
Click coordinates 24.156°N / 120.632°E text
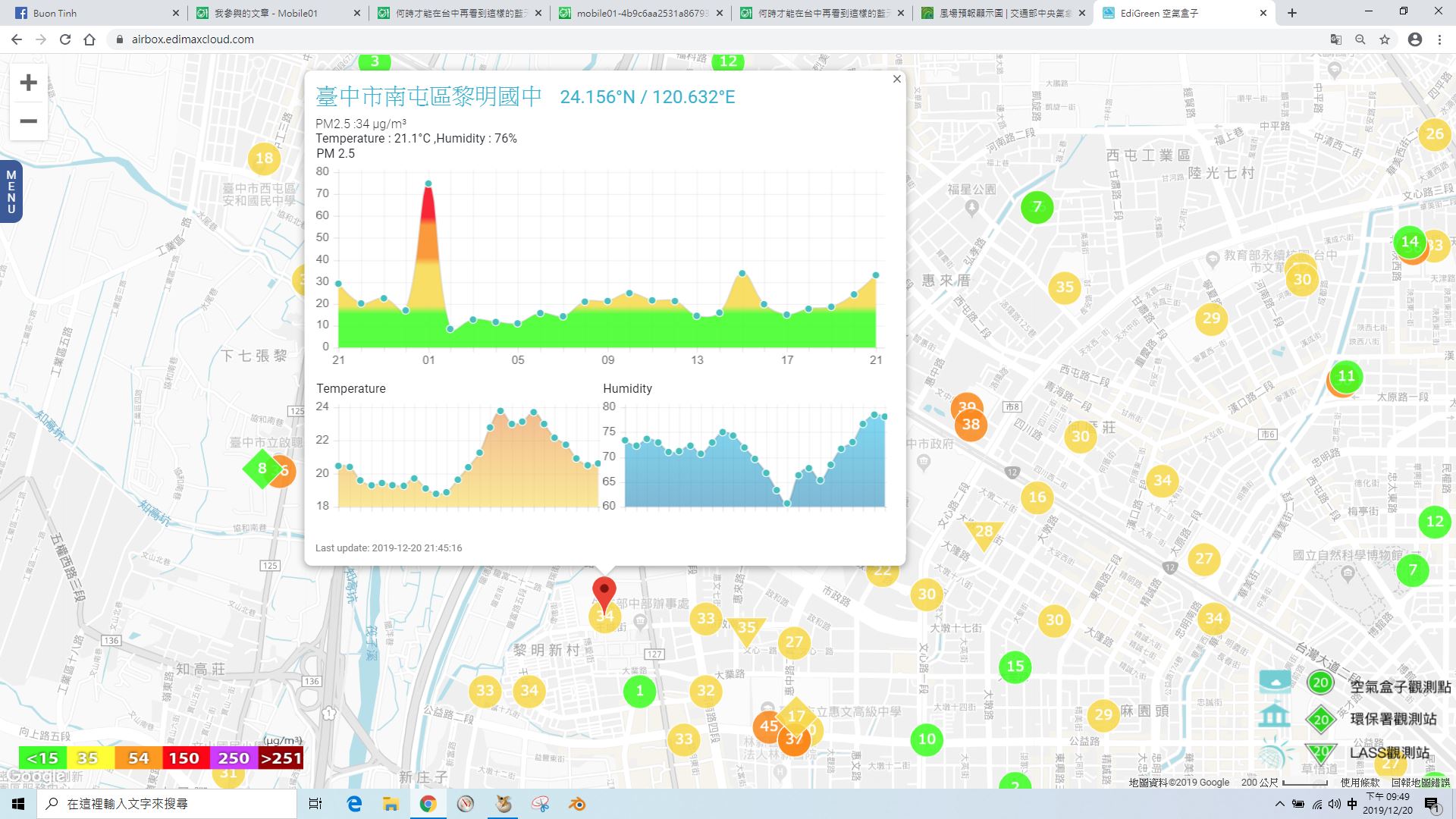tap(648, 97)
